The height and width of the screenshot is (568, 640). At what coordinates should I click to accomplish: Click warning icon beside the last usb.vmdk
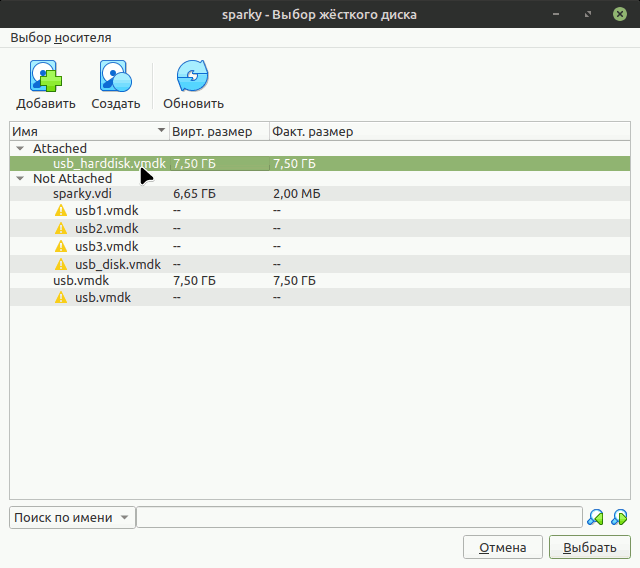click(61, 297)
